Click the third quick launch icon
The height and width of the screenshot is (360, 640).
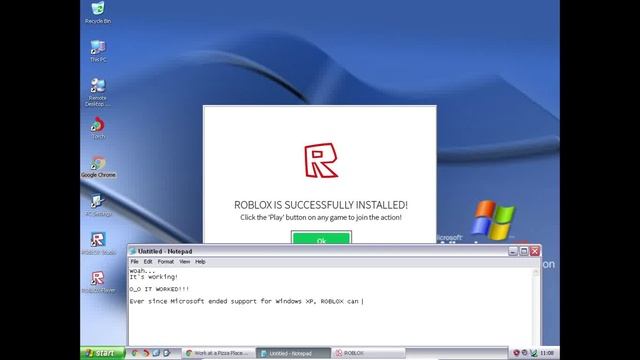(156, 353)
